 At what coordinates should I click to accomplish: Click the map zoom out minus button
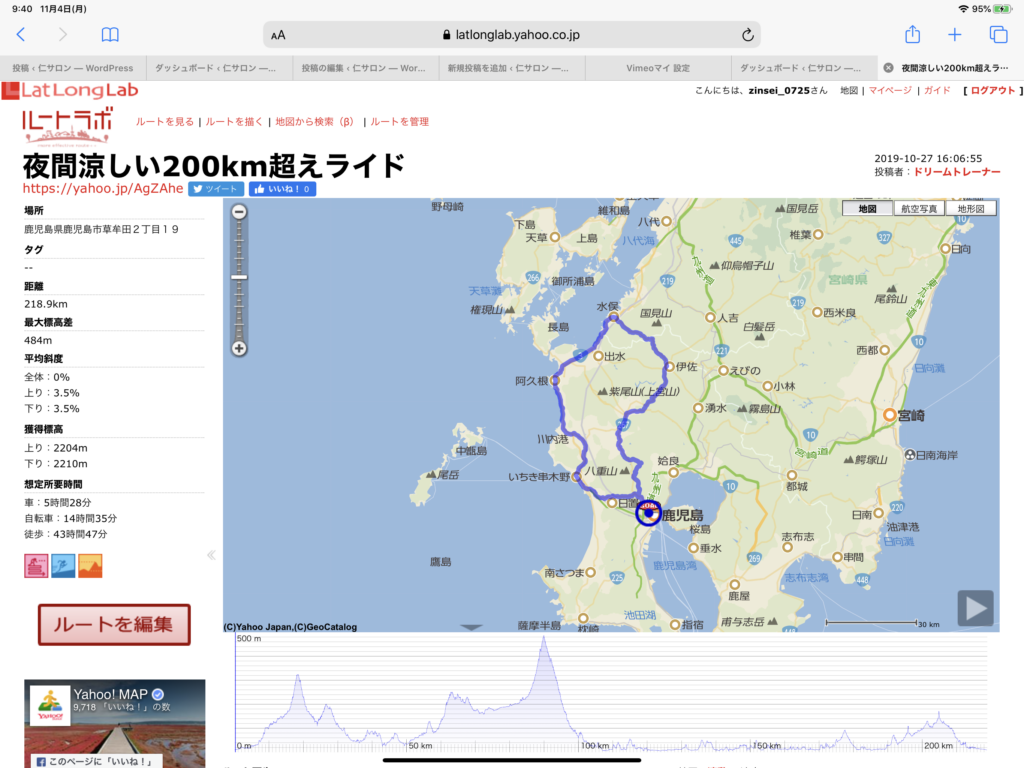click(x=239, y=211)
